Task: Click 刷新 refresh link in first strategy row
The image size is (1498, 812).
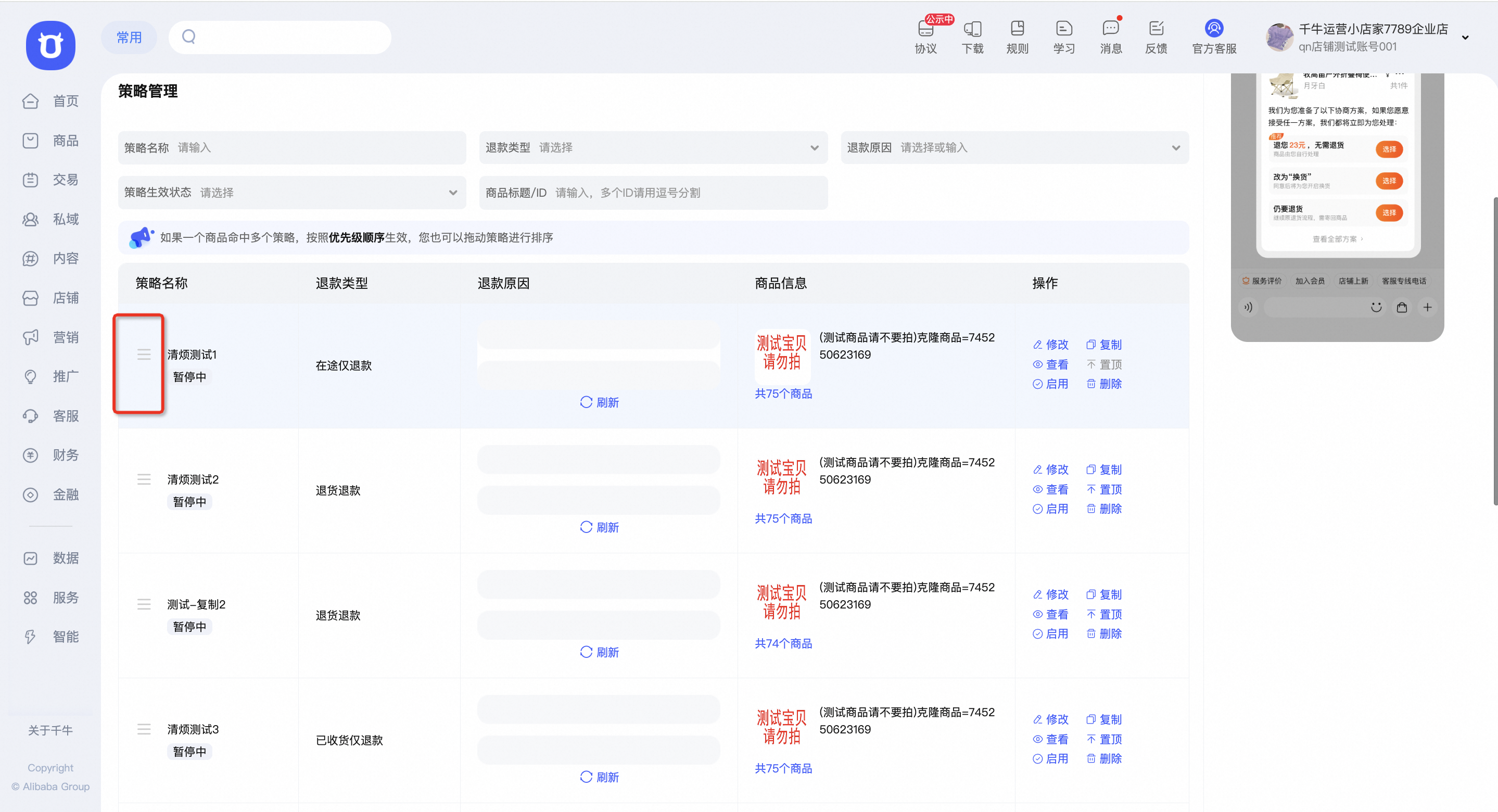Action: pyautogui.click(x=600, y=401)
